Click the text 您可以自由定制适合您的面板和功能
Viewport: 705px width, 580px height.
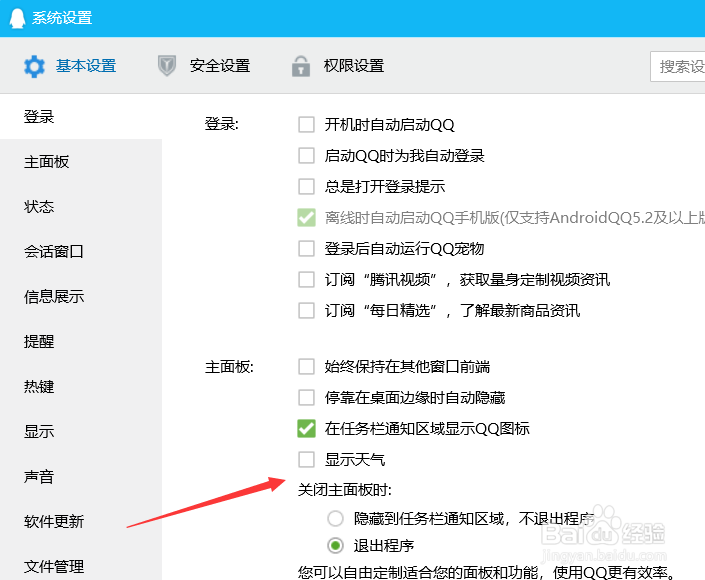418,572
